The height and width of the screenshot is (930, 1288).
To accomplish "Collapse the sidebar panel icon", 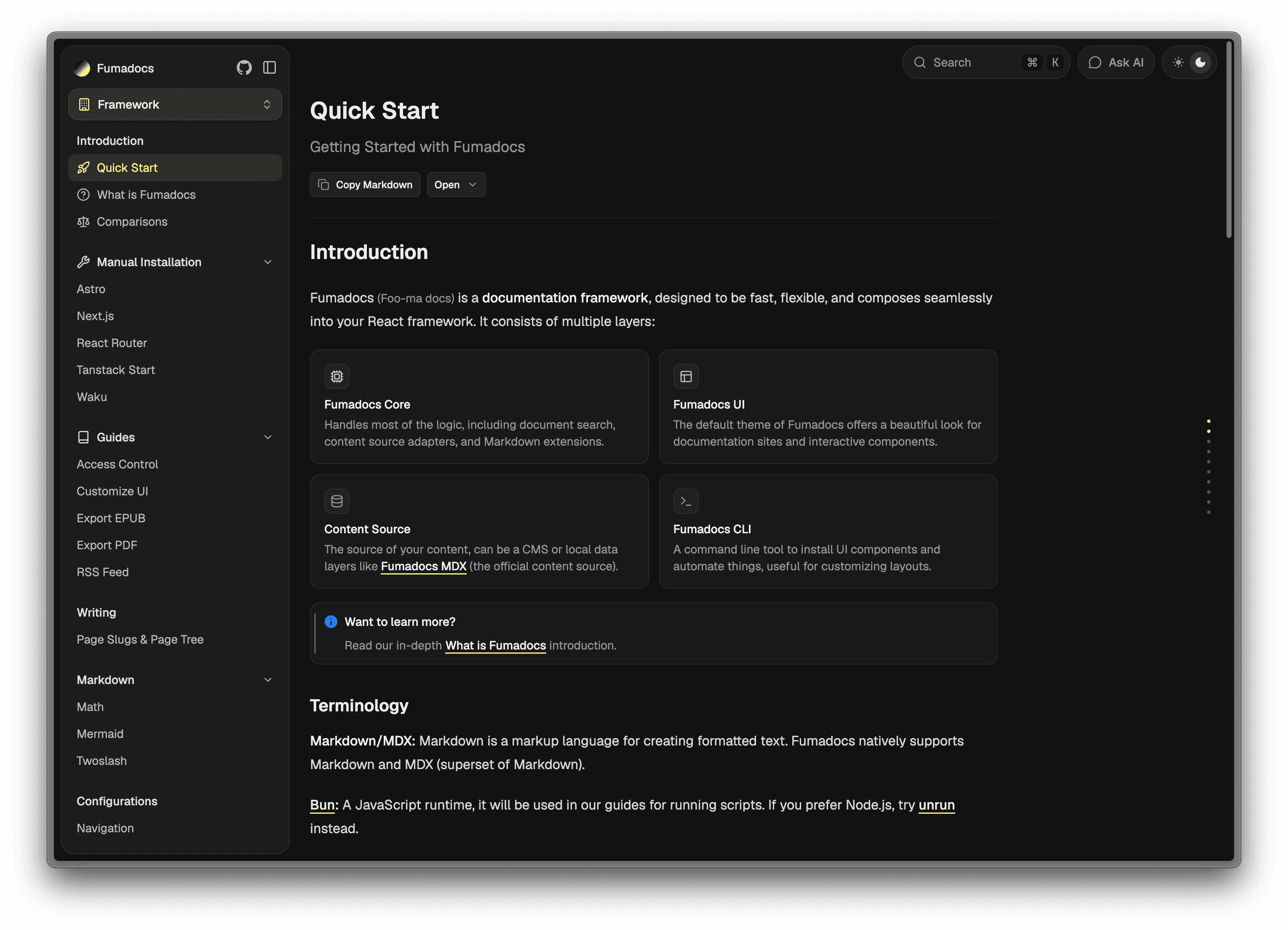I will [270, 68].
